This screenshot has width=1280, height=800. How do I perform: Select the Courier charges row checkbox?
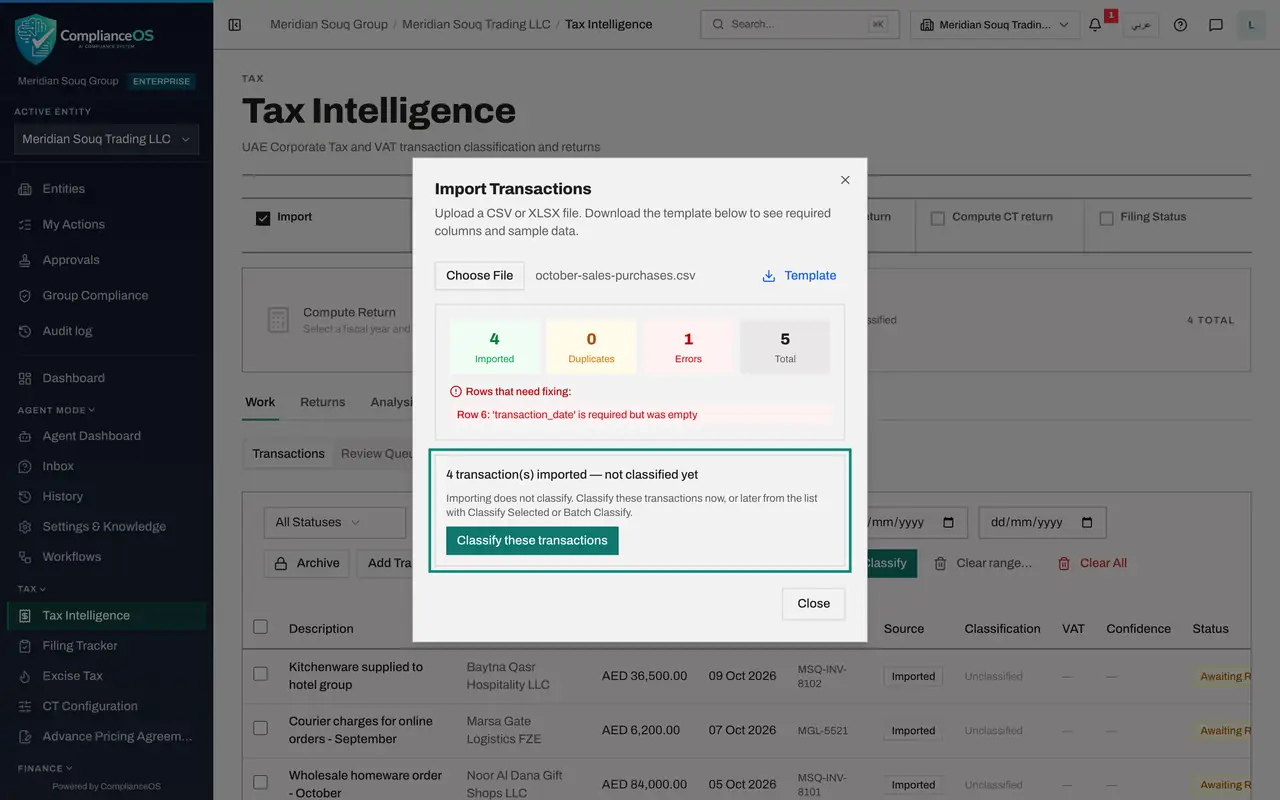[x=261, y=729]
